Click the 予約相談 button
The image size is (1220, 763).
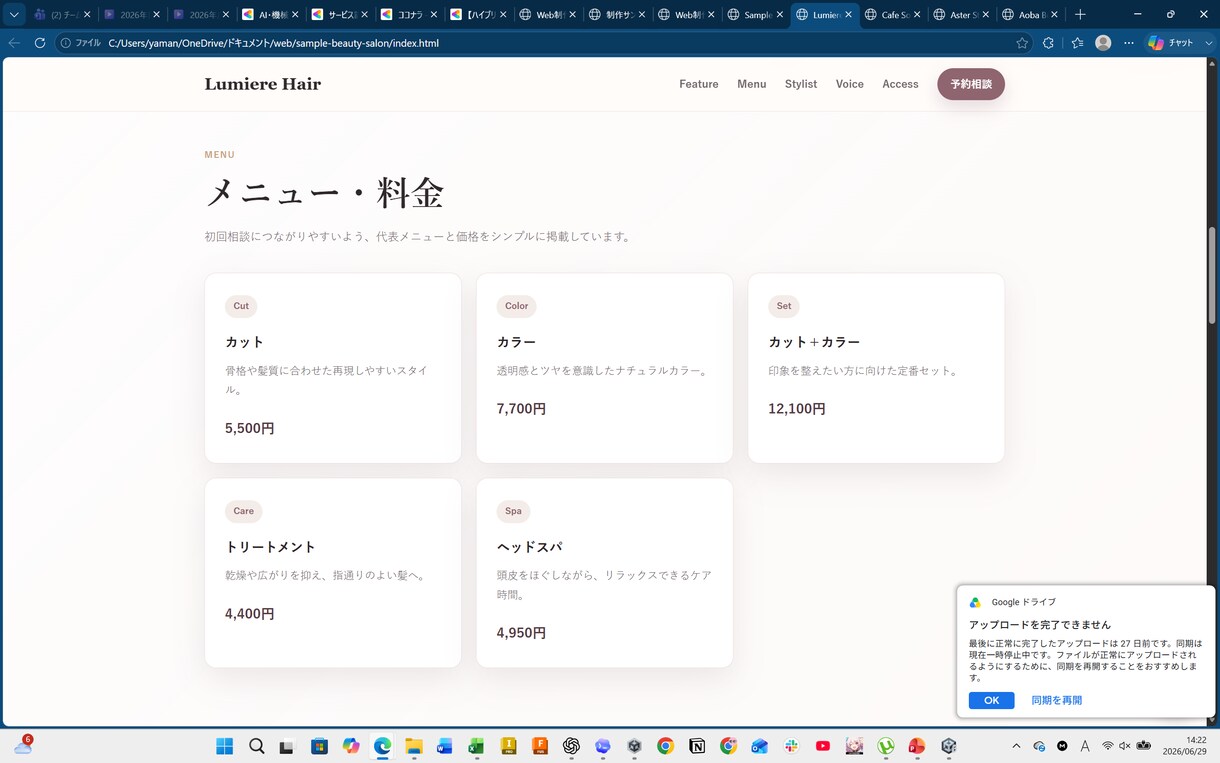(x=971, y=84)
